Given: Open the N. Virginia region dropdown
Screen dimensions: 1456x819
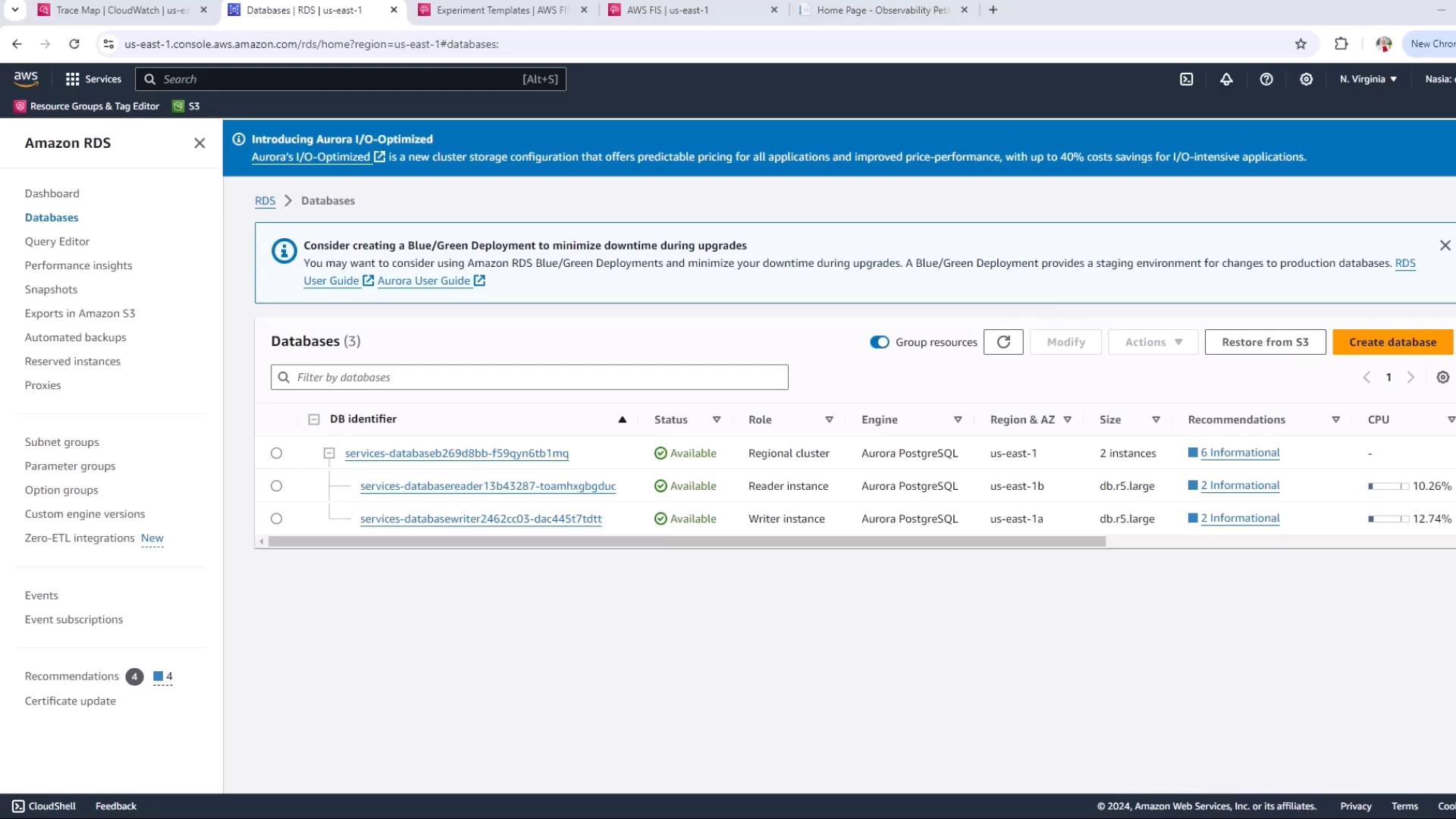Looking at the screenshot, I should 1368,79.
